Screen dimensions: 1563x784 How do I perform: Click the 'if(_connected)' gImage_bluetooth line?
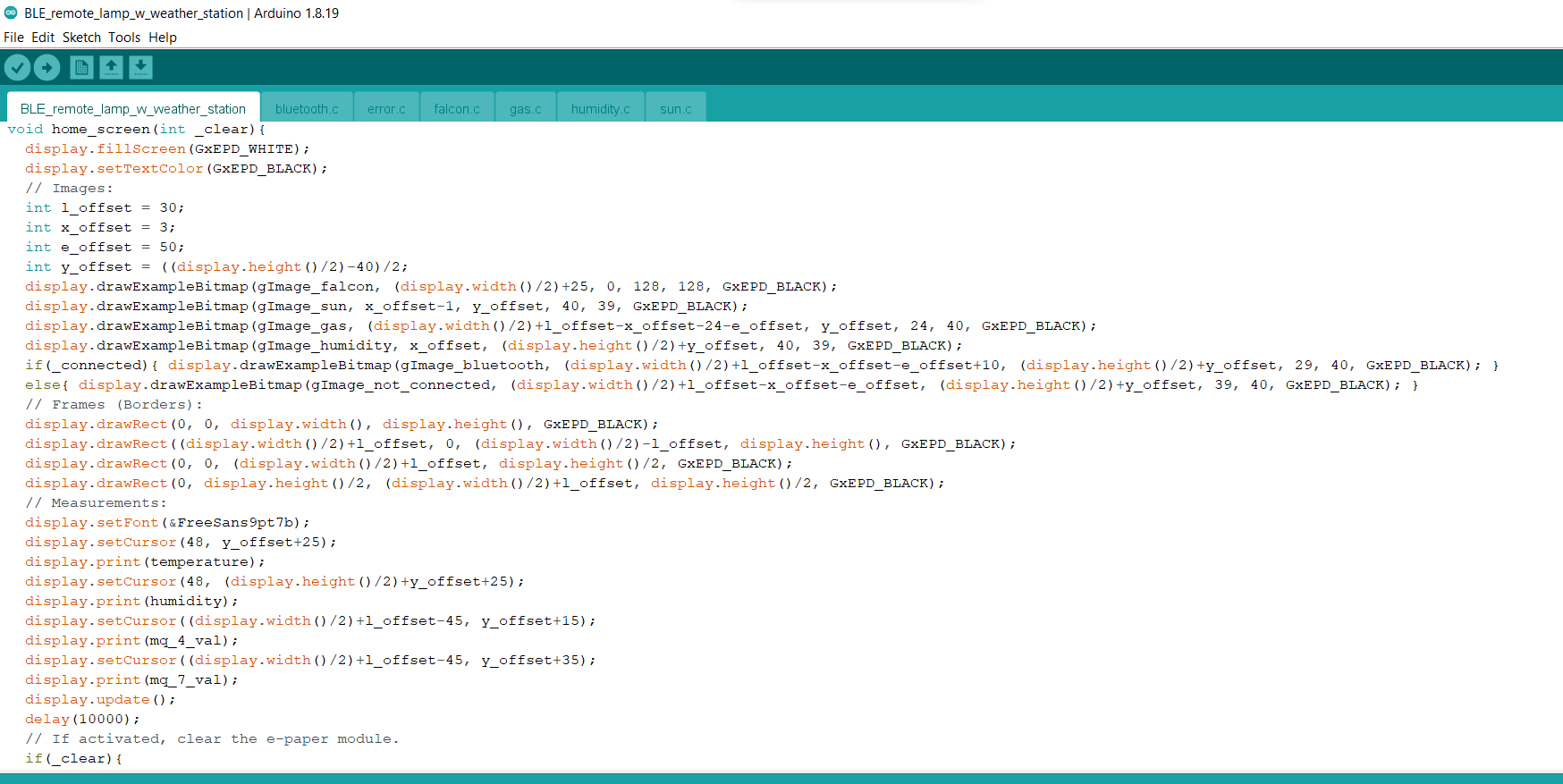(762, 365)
